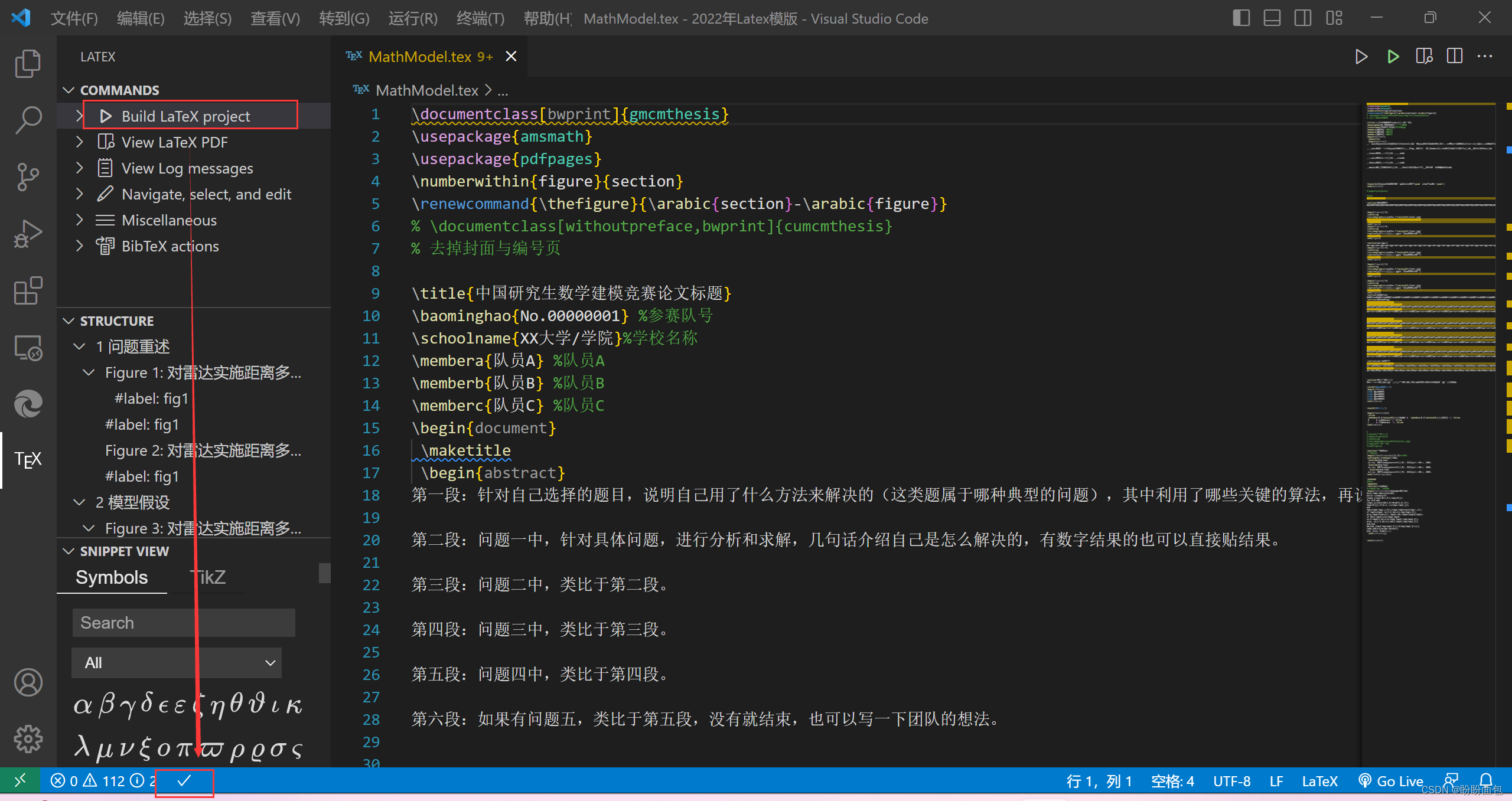The height and width of the screenshot is (801, 1512).
Task: Switch to the TikZ tab in Snippet View
Action: click(x=207, y=577)
